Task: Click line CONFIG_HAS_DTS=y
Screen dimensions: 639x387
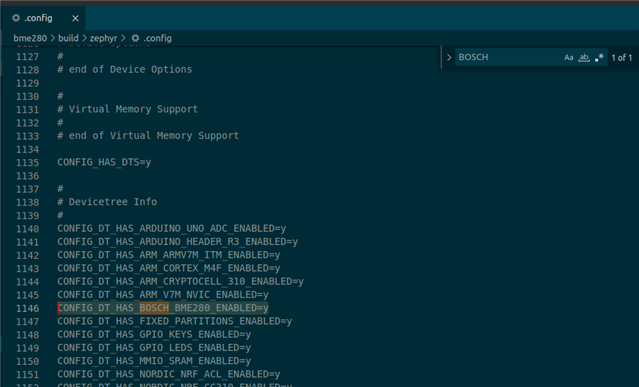Action: (x=104, y=163)
